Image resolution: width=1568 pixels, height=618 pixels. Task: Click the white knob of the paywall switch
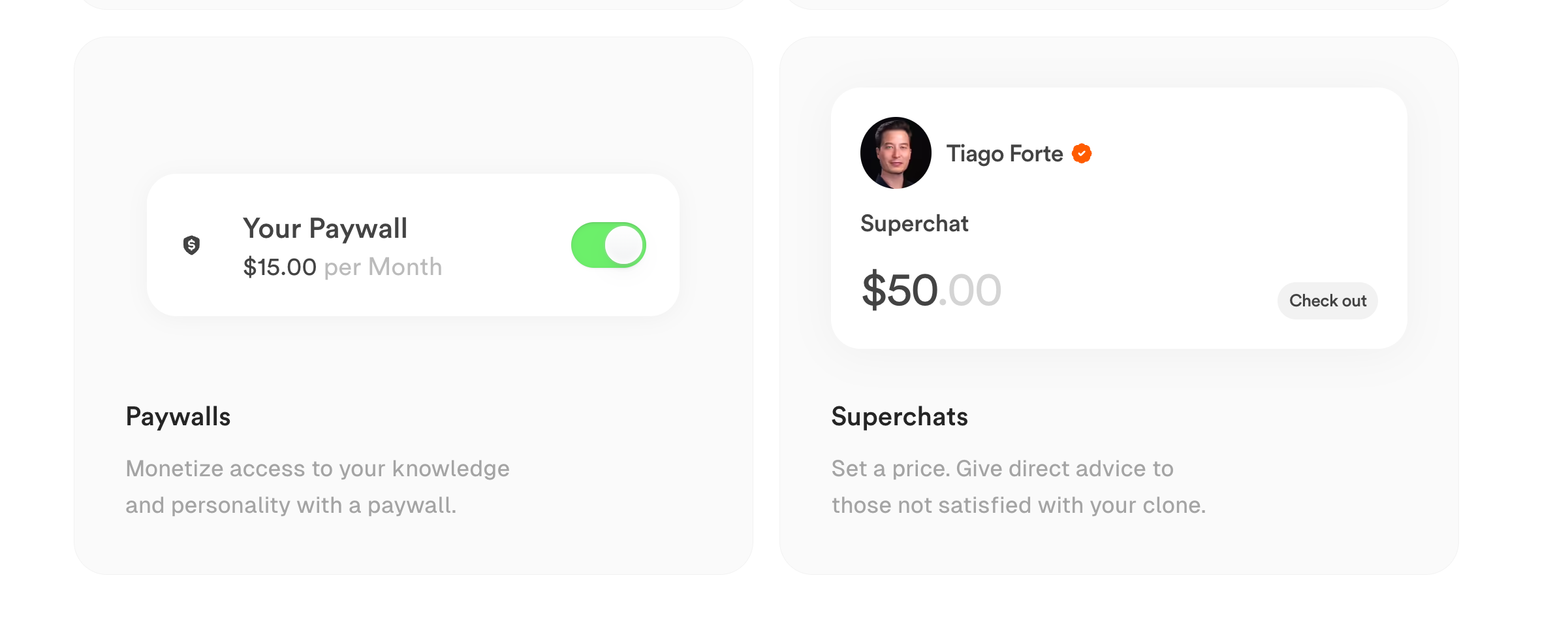tap(624, 245)
